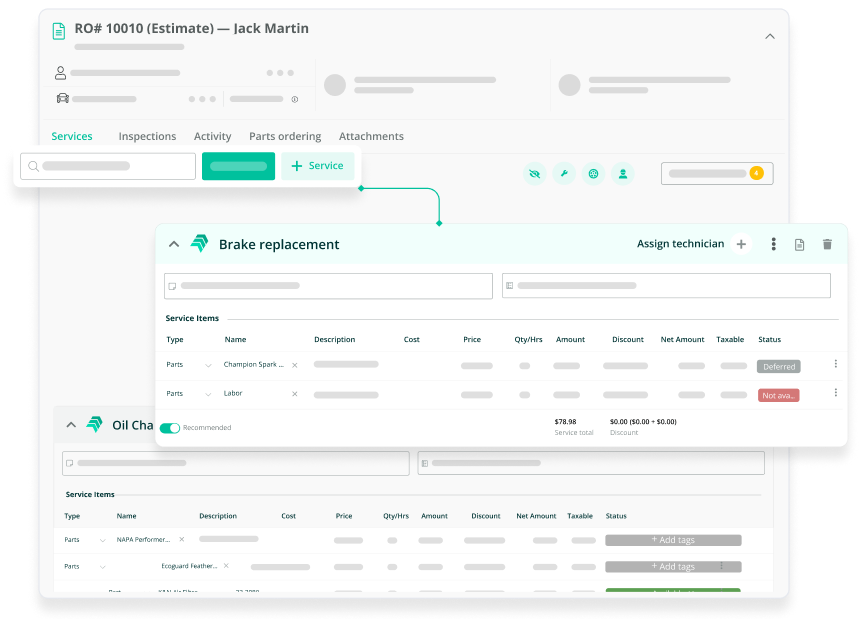This screenshot has height=620, width=864.
Task: Open row menu for Champion Spark part
Action: [x=836, y=365]
